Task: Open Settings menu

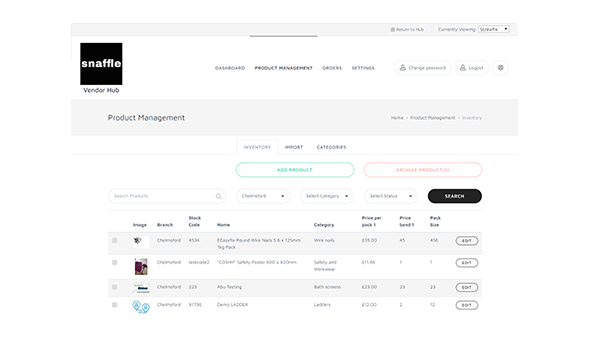Action: [x=363, y=68]
